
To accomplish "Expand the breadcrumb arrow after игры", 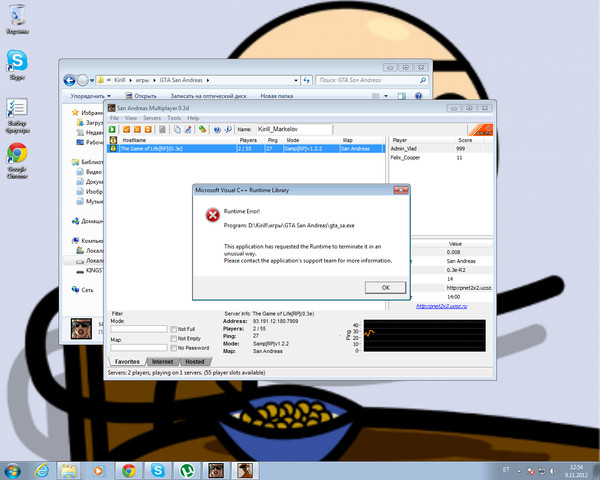I will [155, 80].
